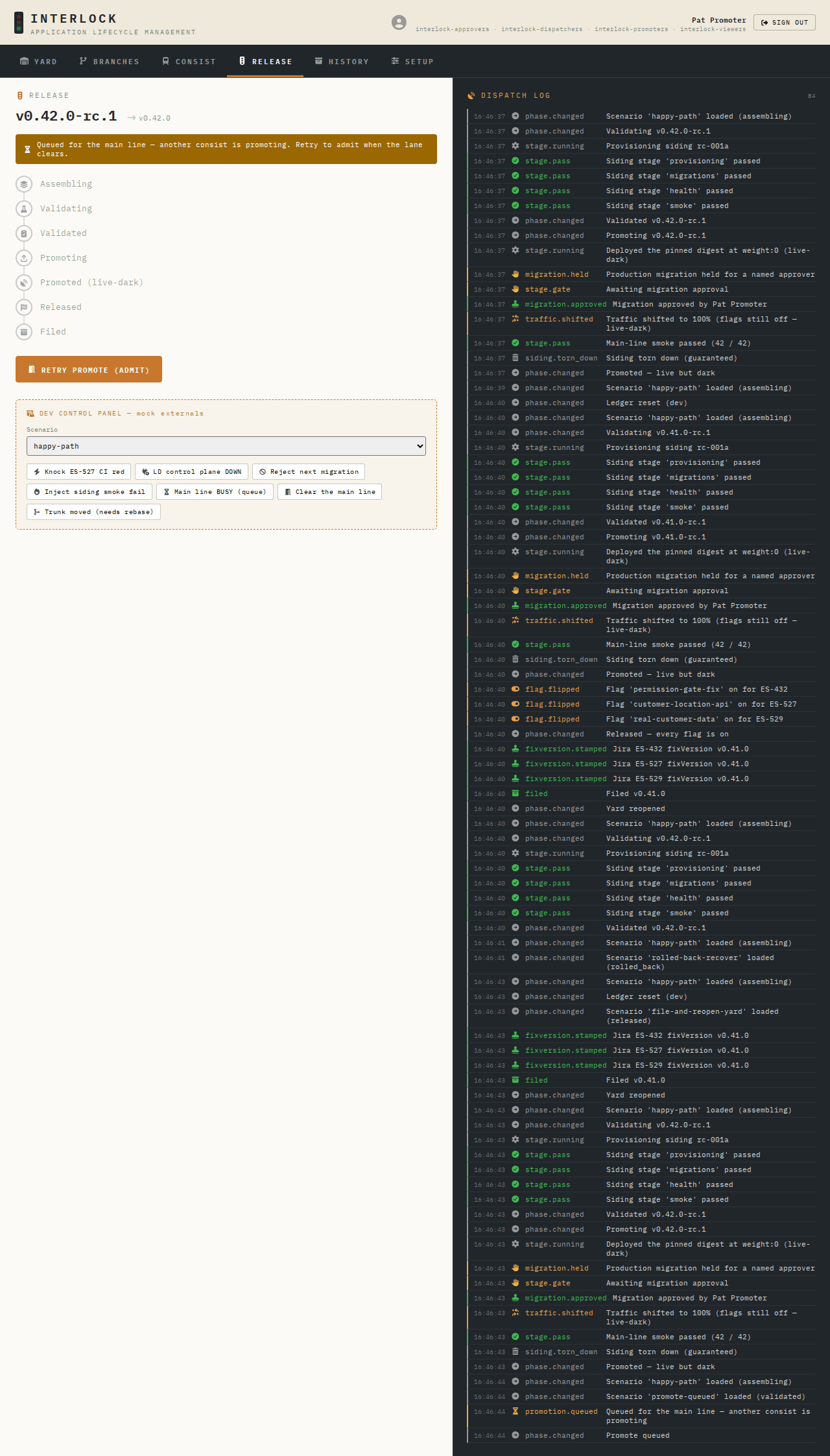Click the interlock-approvers group label

[x=453, y=29]
